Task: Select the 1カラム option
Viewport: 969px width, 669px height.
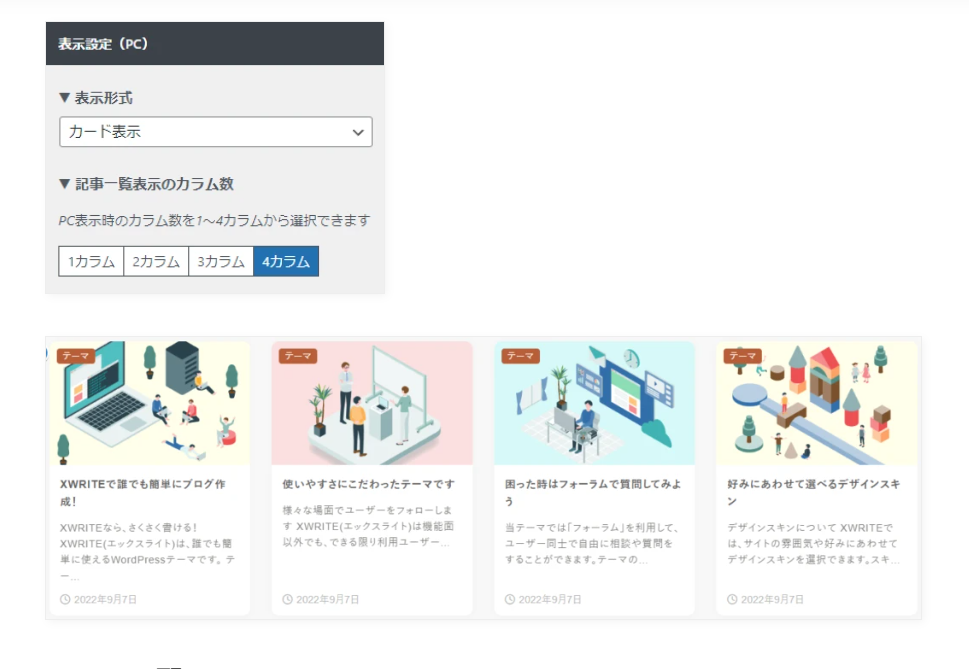Action: [x=91, y=261]
